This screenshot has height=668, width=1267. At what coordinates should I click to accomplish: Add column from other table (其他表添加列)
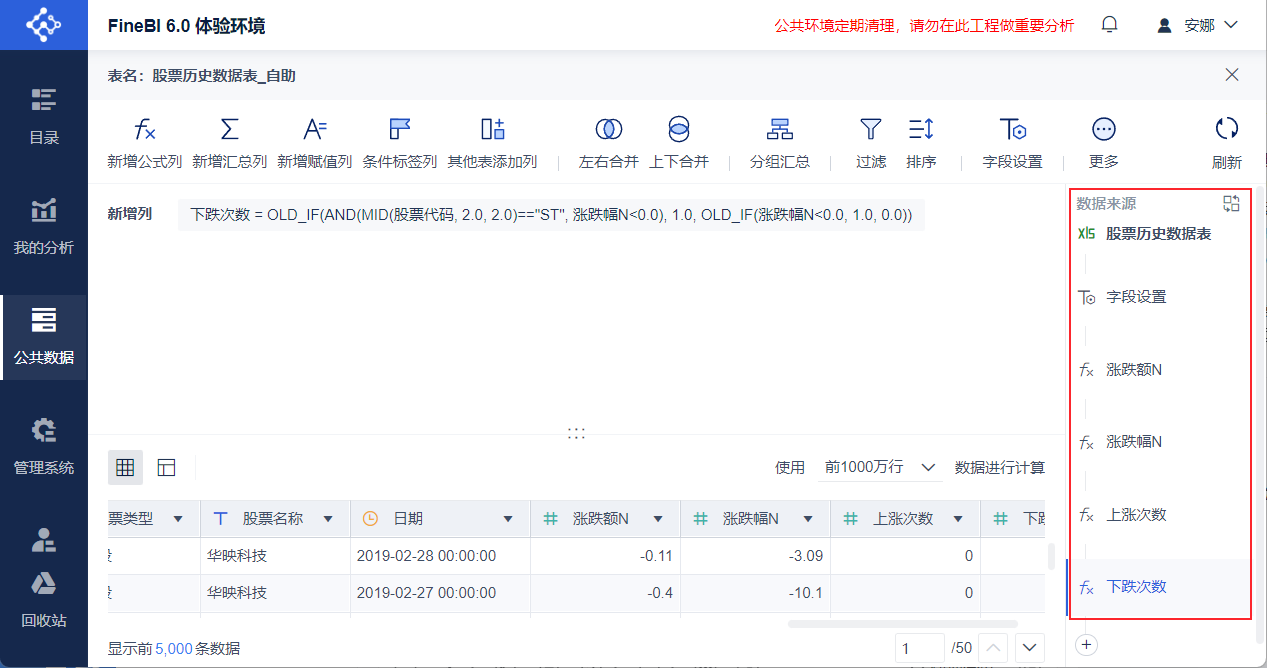(492, 144)
